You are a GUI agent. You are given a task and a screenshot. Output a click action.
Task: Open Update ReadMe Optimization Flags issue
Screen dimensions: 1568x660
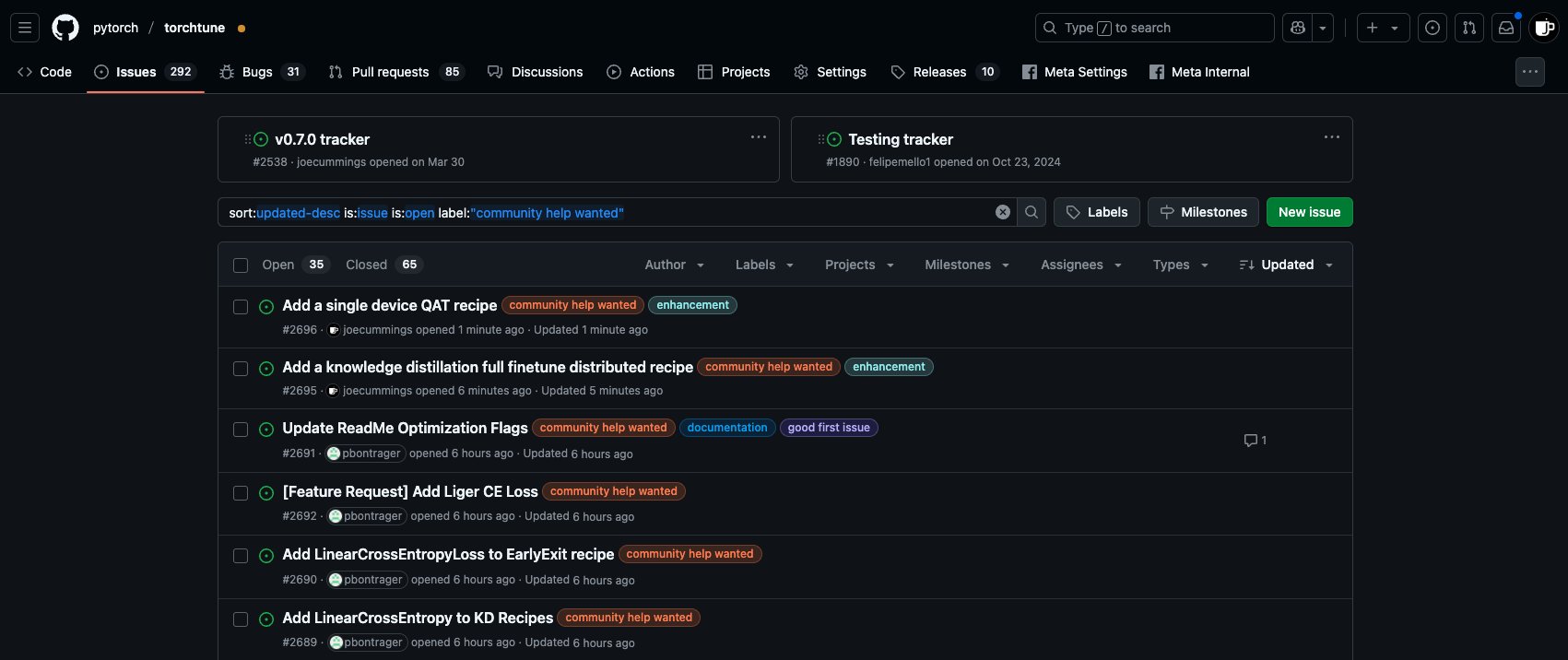tap(405, 428)
